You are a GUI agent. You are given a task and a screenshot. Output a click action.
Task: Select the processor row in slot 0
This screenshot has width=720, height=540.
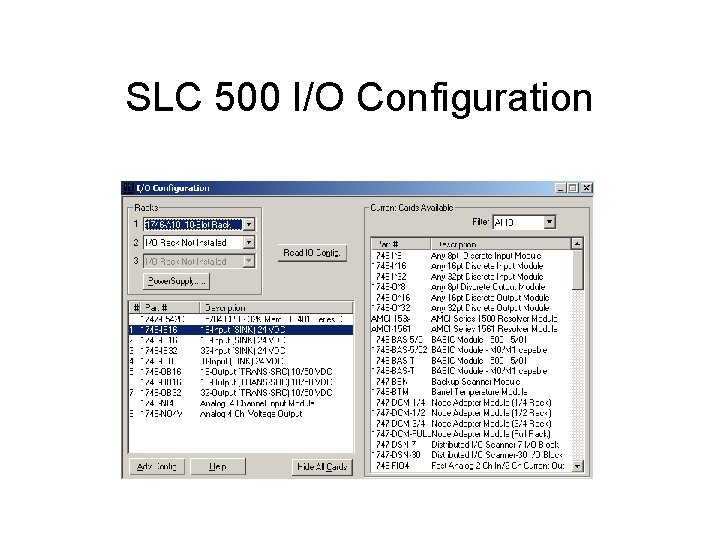pos(241,320)
